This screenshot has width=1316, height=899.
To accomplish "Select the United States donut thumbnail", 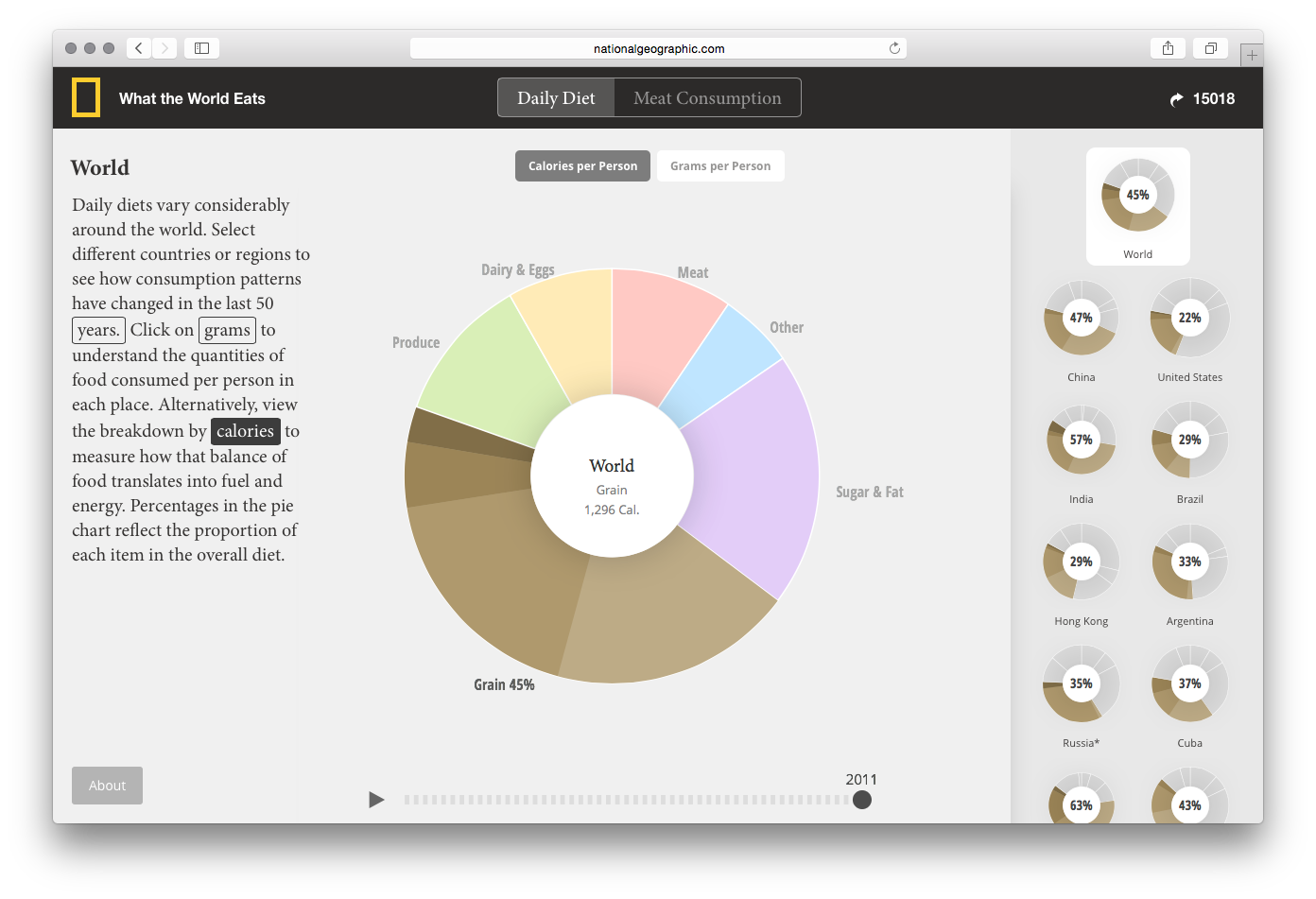I will [x=1189, y=319].
